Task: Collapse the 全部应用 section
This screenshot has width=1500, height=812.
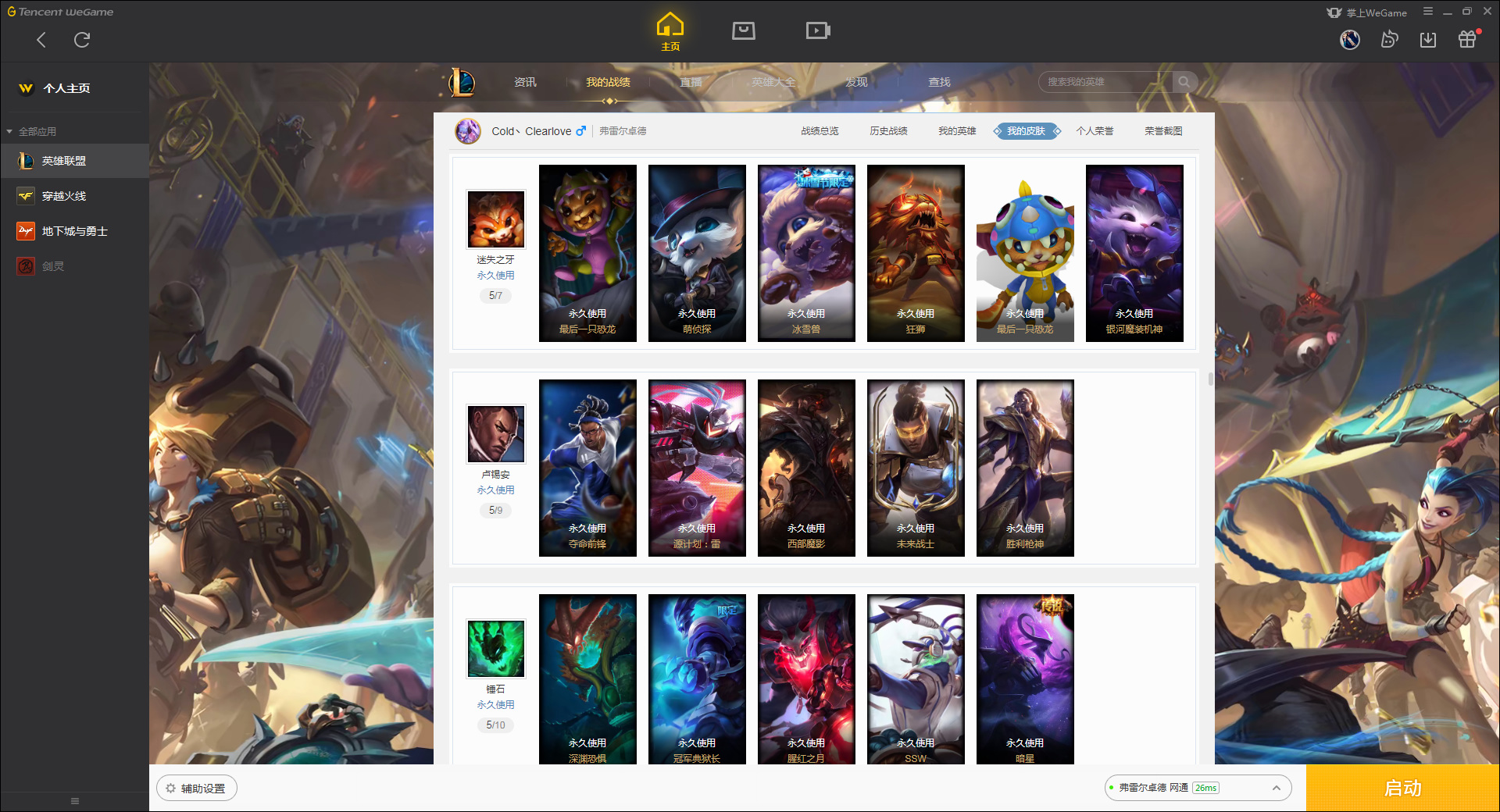Action: [31, 131]
